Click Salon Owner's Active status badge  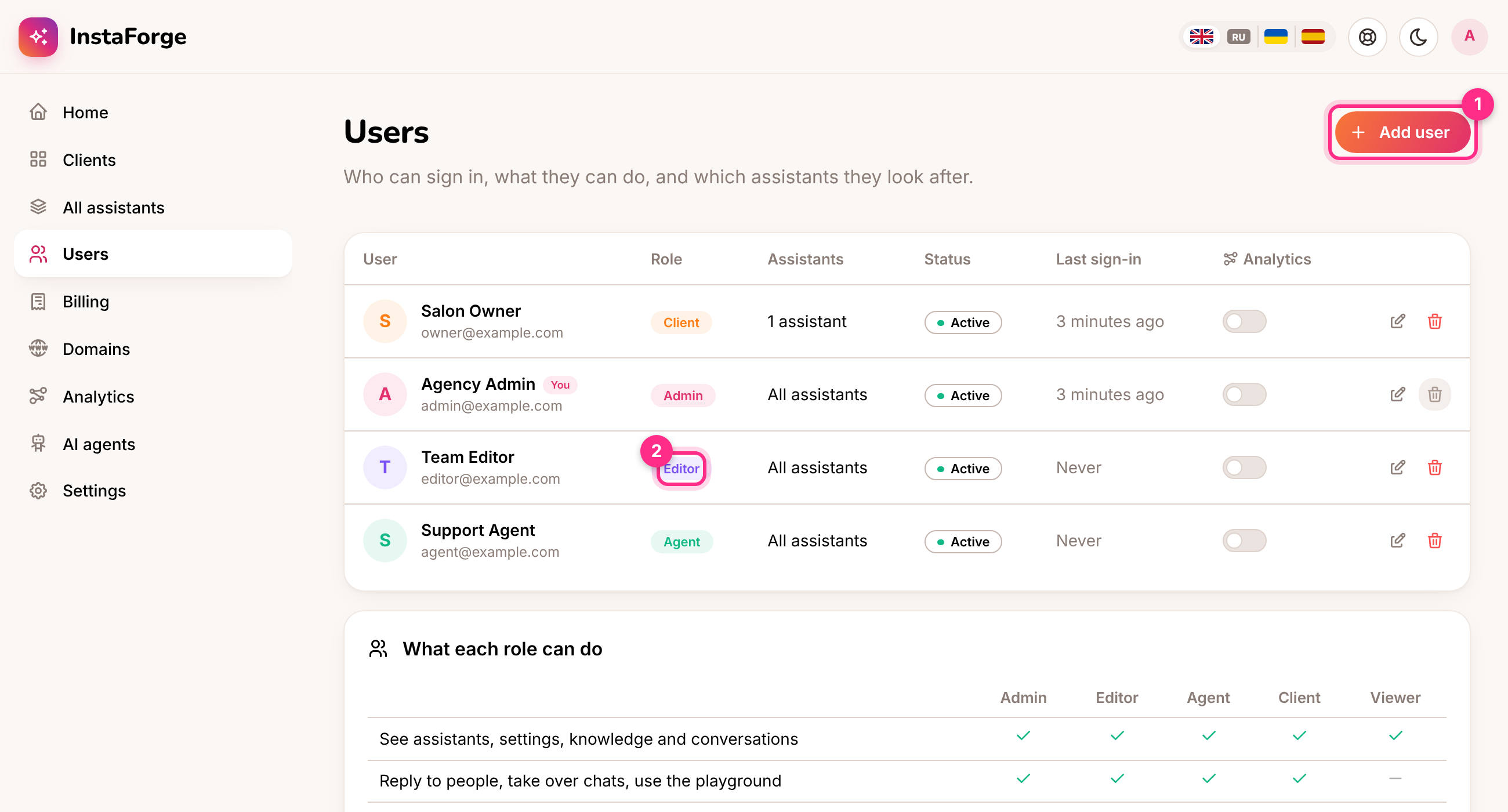tap(963, 322)
